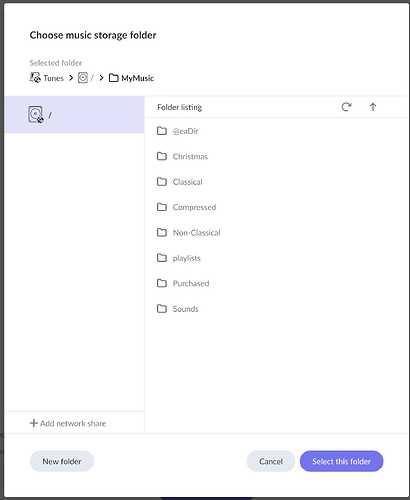Screen dimensions: 410x500
Task: Click the New folder button
Action: tap(62, 461)
